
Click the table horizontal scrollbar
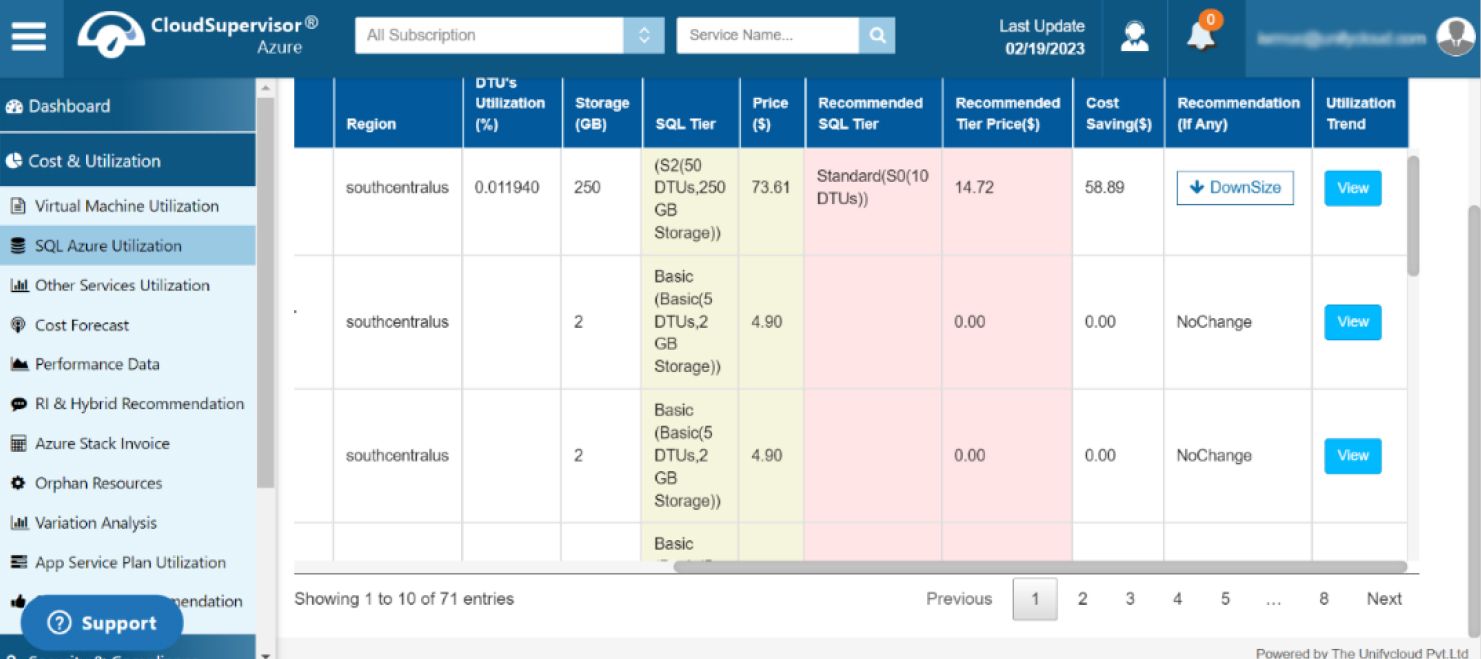coord(1040,567)
